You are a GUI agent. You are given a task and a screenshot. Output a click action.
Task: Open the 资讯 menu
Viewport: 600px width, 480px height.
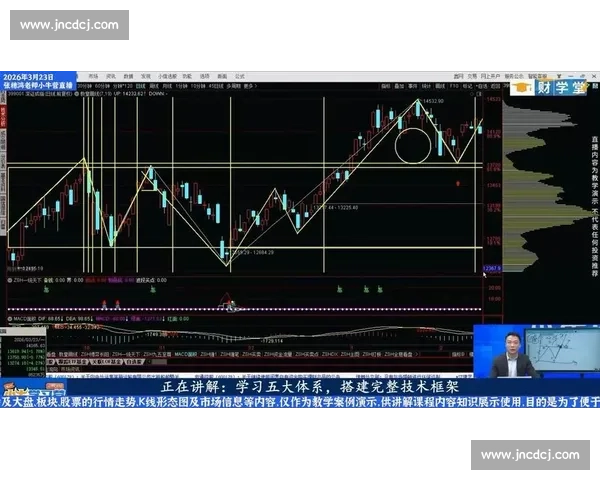(111, 77)
